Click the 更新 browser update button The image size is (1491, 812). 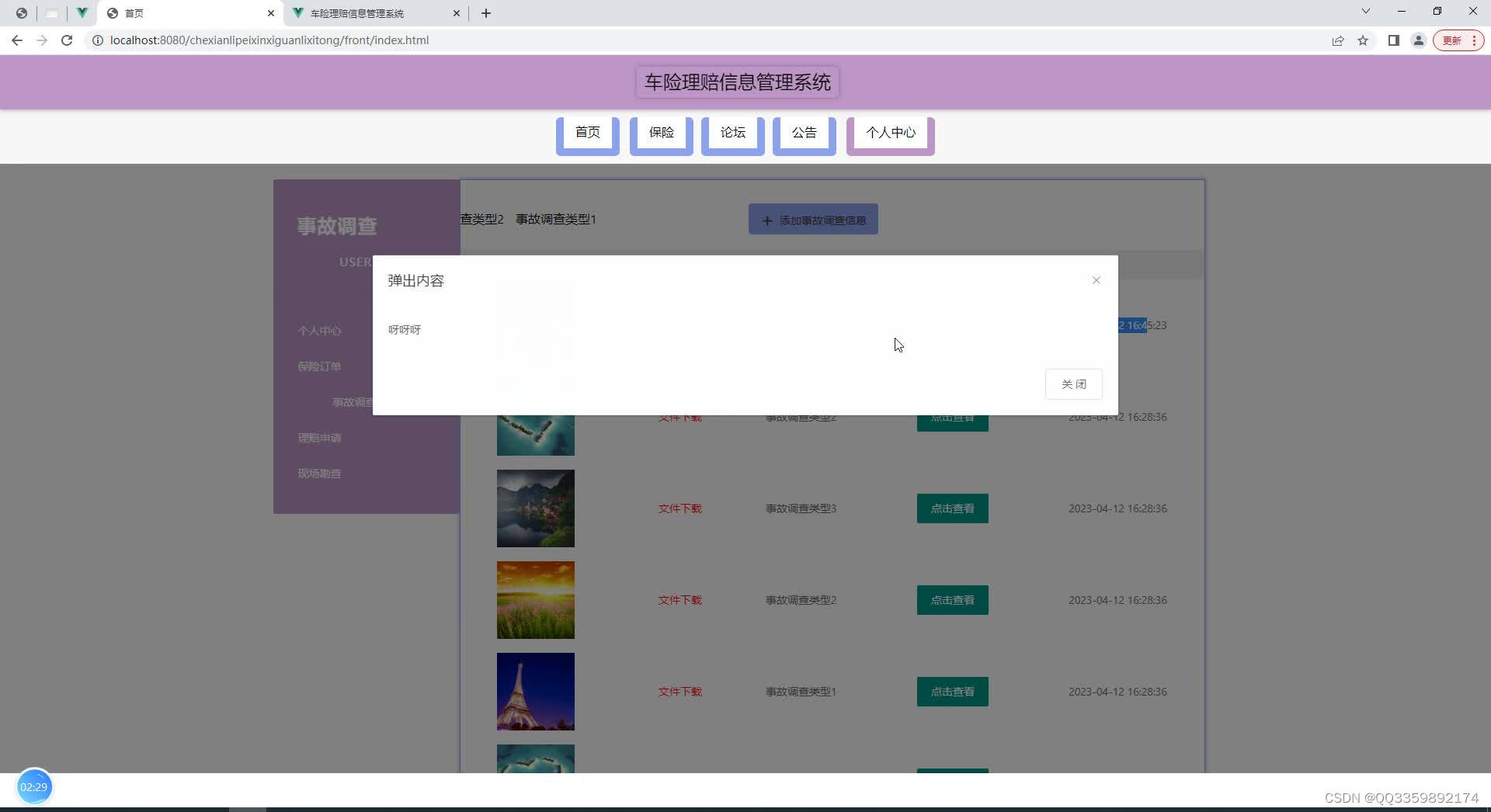point(1459,40)
